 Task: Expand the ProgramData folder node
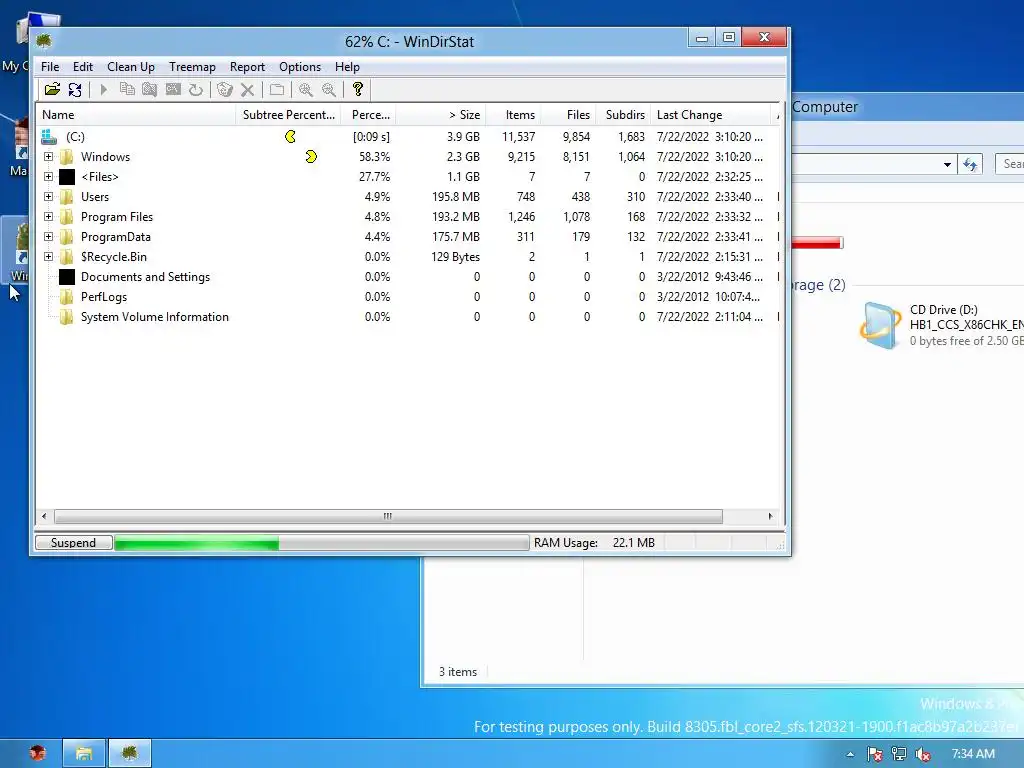(x=48, y=236)
